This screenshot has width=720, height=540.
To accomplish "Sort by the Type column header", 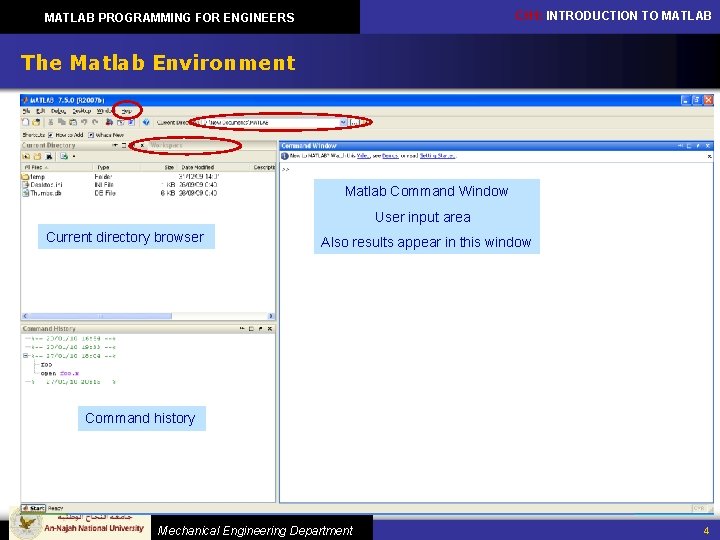I will tap(117, 168).
